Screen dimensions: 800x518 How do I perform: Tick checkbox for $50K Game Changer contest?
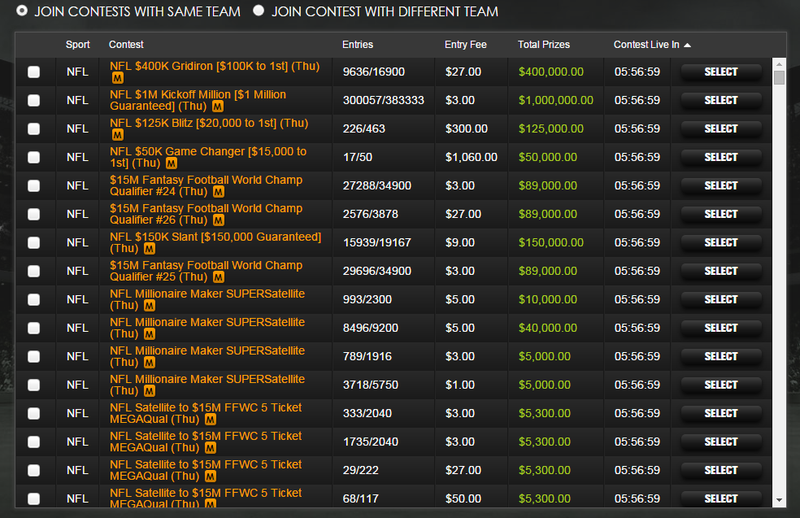(34, 157)
